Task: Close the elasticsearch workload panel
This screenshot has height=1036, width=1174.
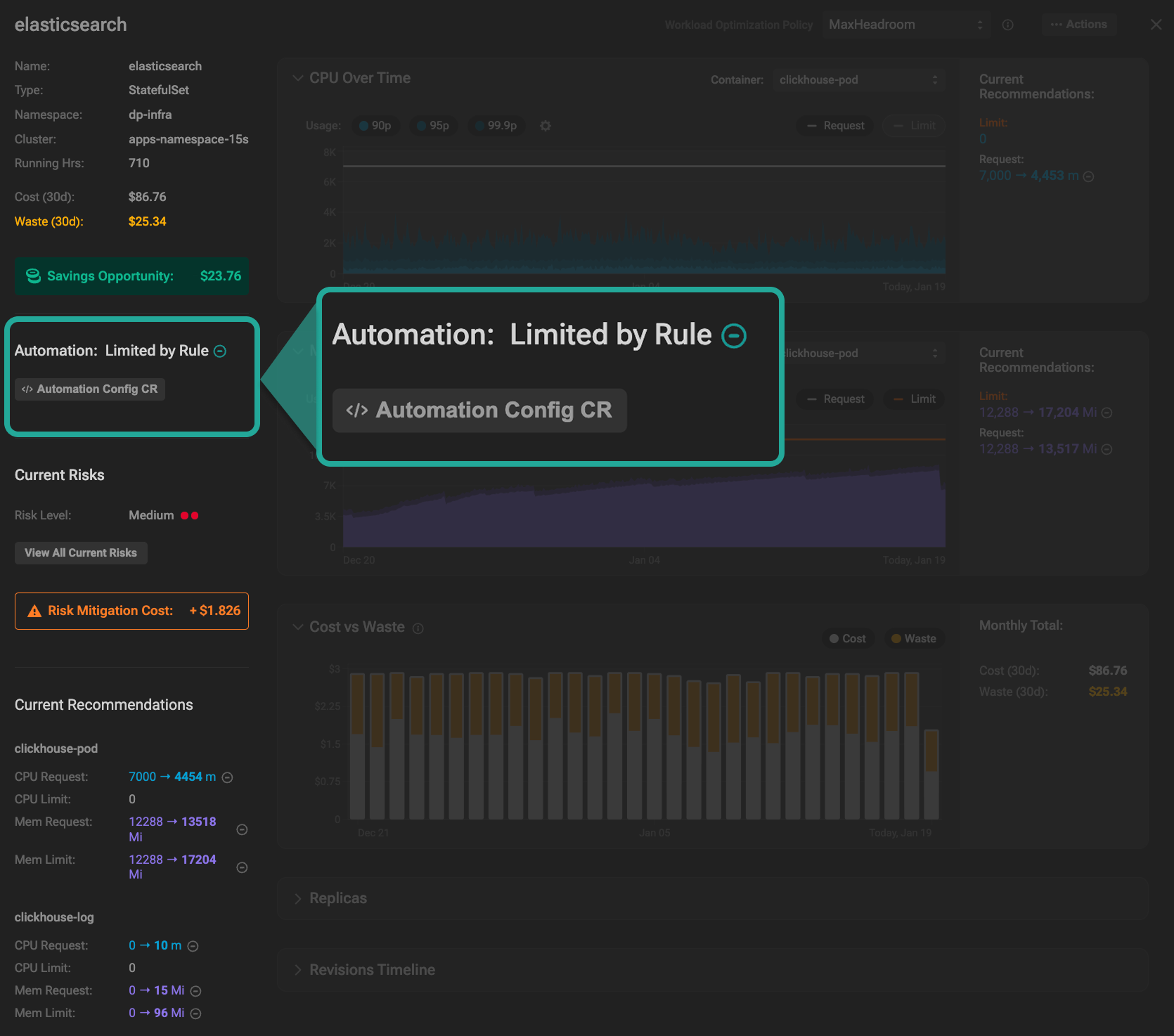Action: pos(1156,25)
